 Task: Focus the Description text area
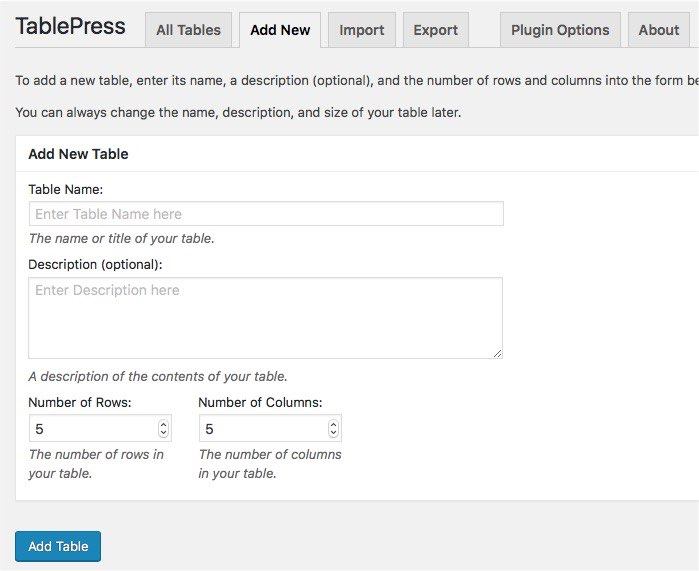(x=265, y=317)
